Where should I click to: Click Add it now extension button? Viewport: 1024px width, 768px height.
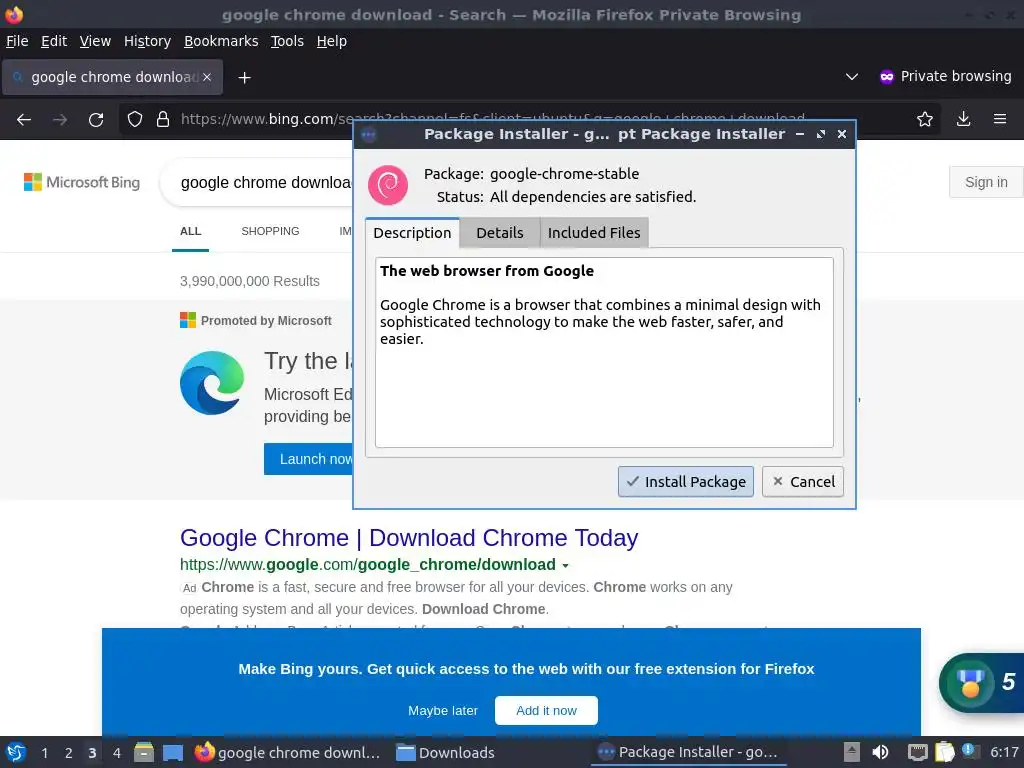pyautogui.click(x=546, y=711)
